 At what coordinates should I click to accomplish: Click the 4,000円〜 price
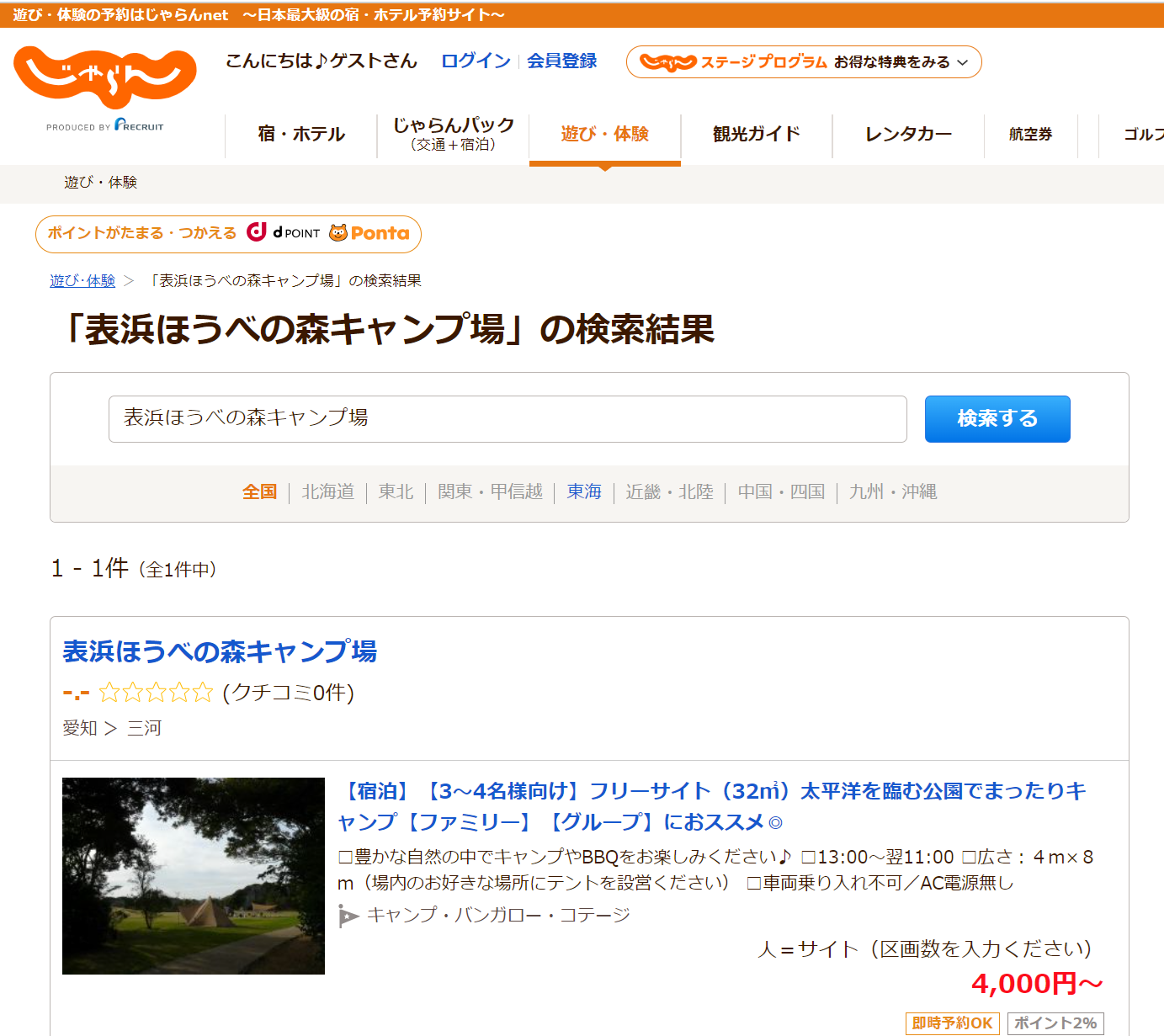(x=1037, y=983)
